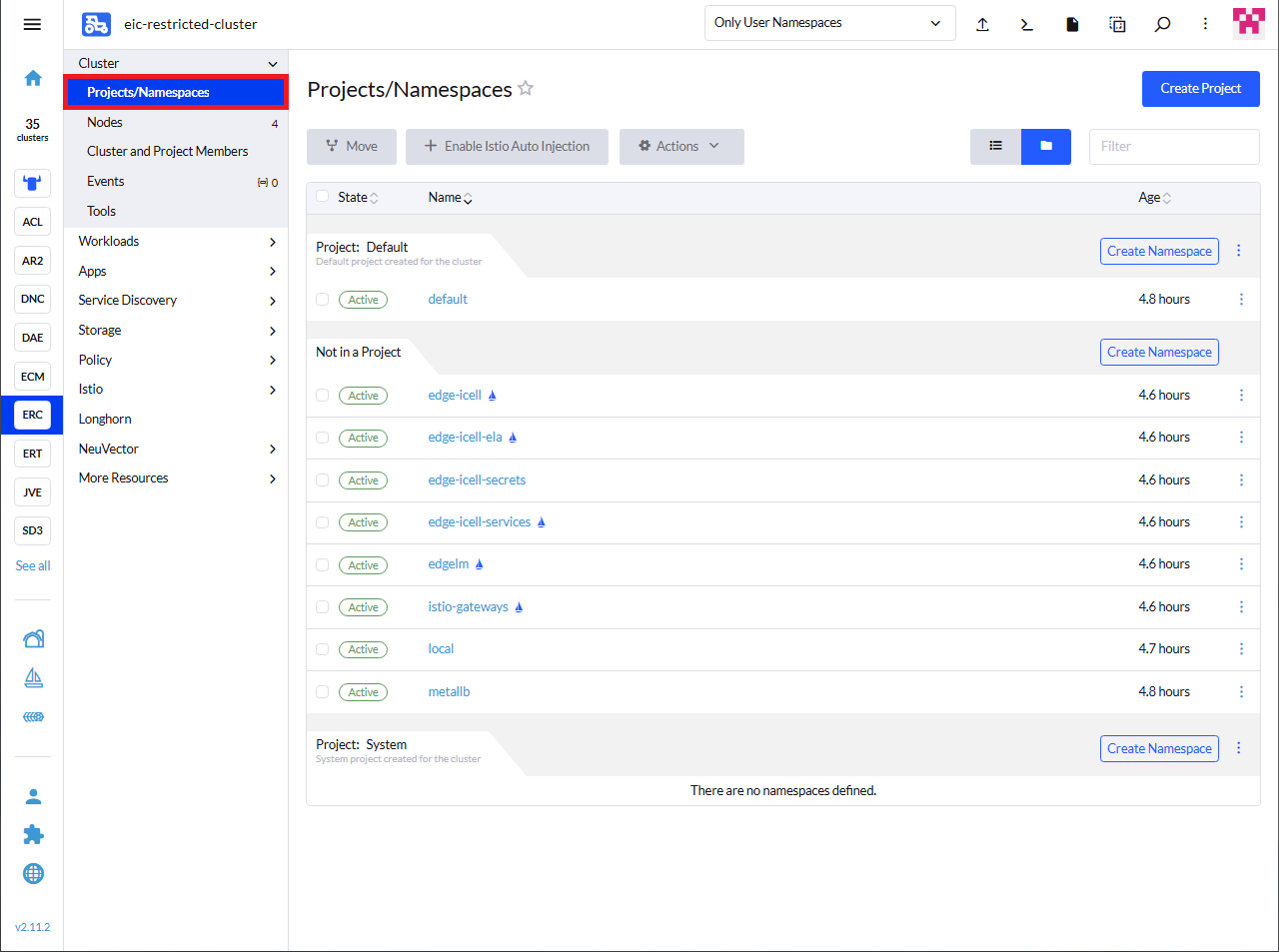Image resolution: width=1279 pixels, height=952 pixels.
Task: Select the checkbox beside the default namespace
Action: [322, 299]
